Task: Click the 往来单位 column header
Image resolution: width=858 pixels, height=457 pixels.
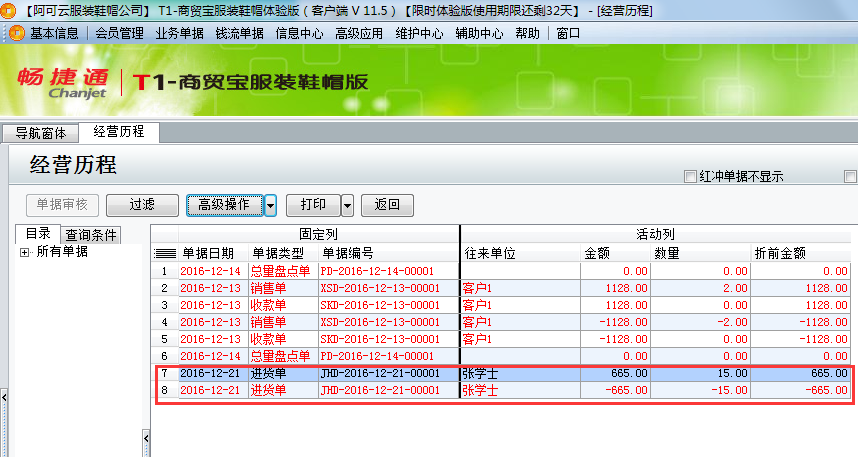Action: click(x=520, y=253)
